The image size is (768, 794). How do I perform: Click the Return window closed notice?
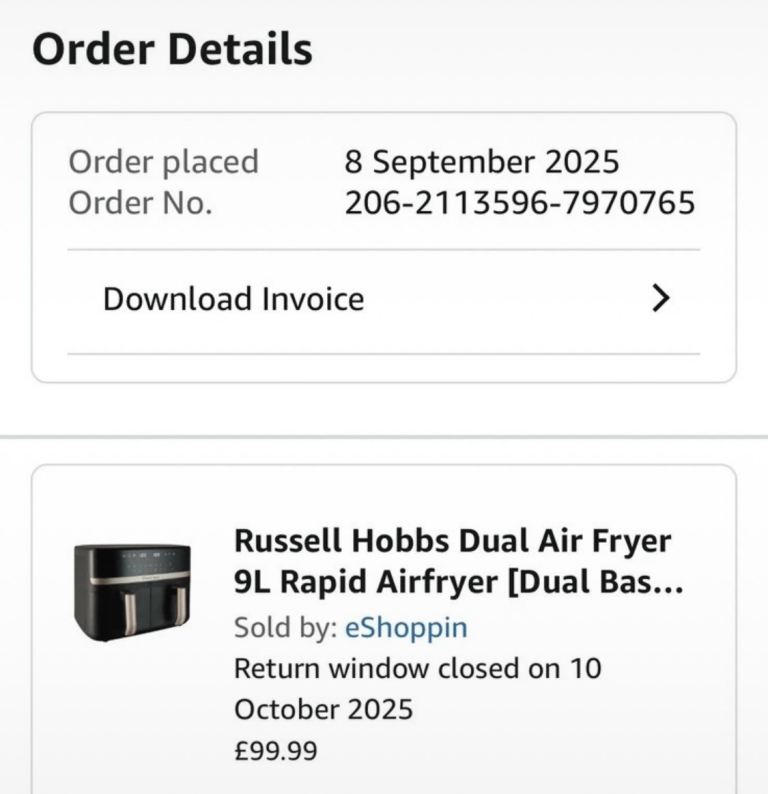418,689
